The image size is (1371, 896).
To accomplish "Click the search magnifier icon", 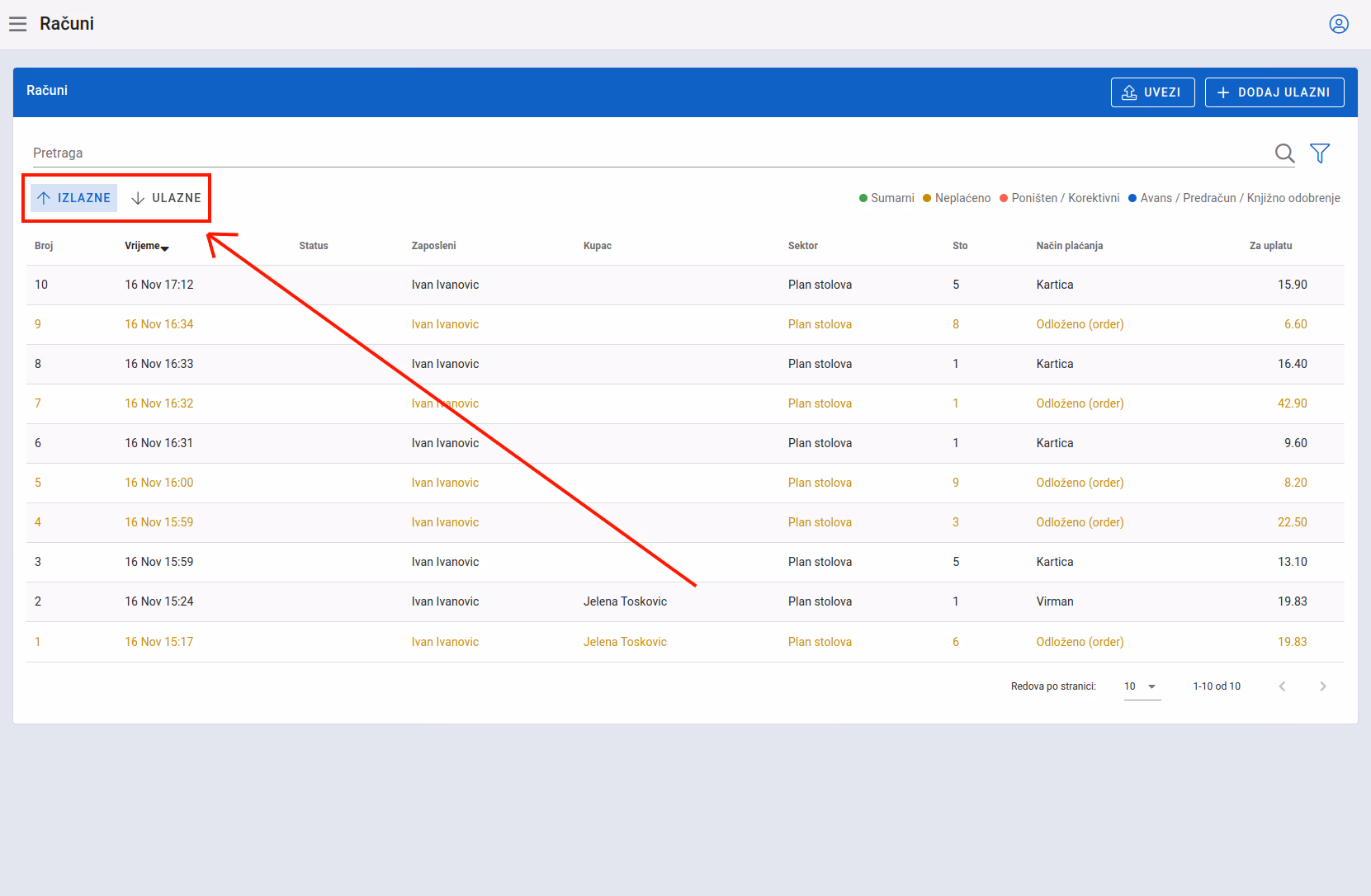I will (x=1284, y=153).
